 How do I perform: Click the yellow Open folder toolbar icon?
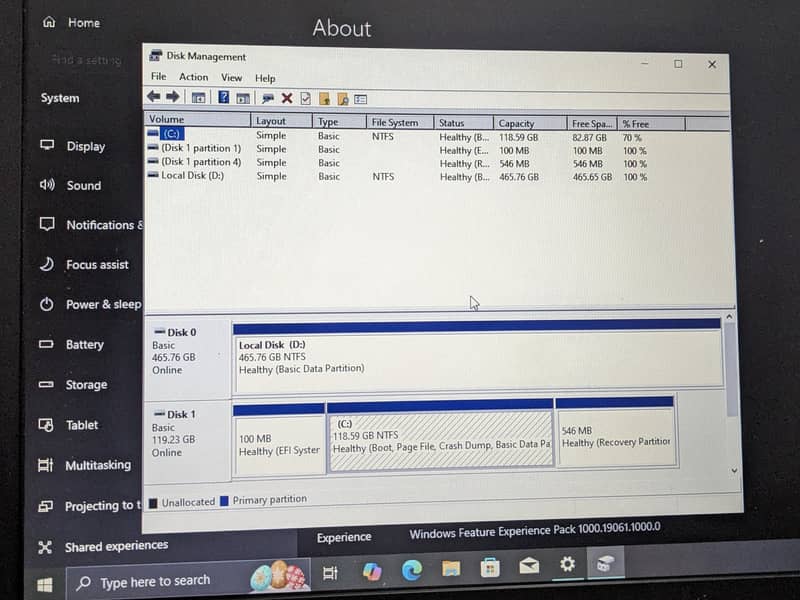[324, 99]
